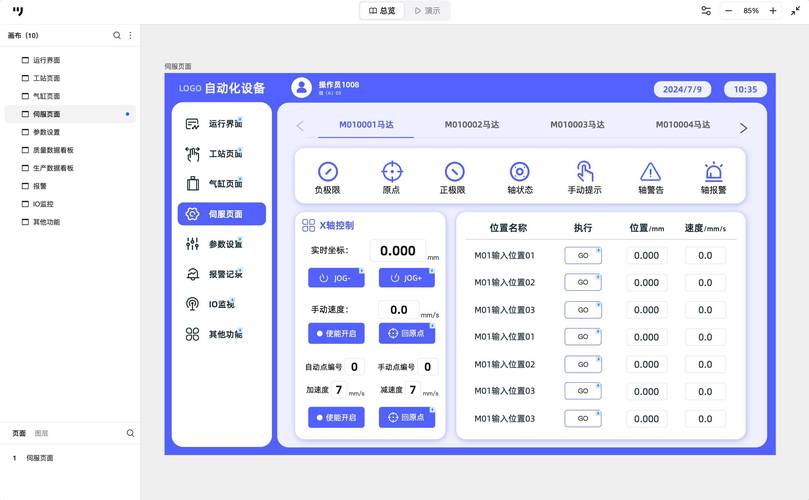
Task: Open 气缸页面 in the blue sidebar
Action: 221,184
